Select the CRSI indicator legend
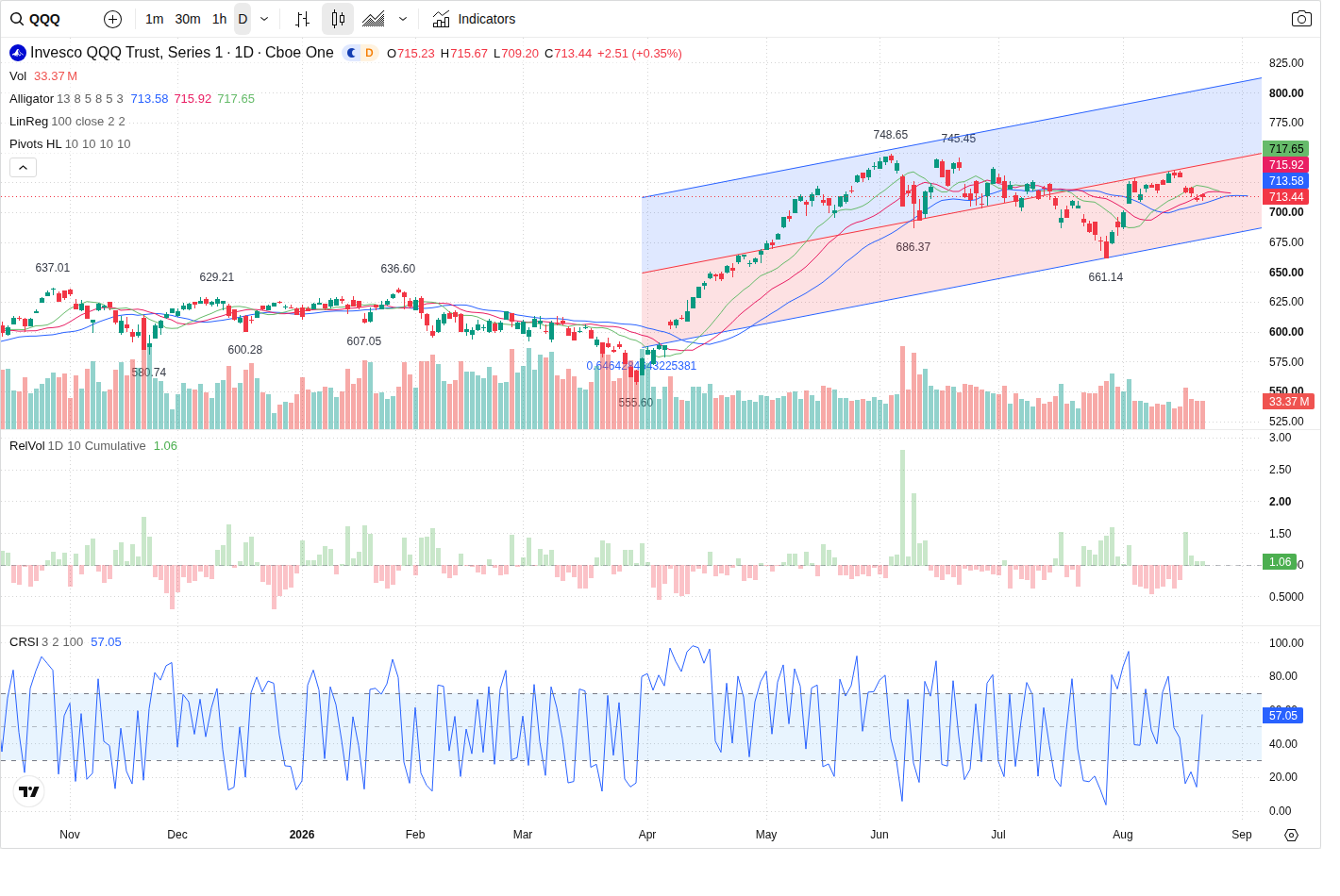 (24, 642)
